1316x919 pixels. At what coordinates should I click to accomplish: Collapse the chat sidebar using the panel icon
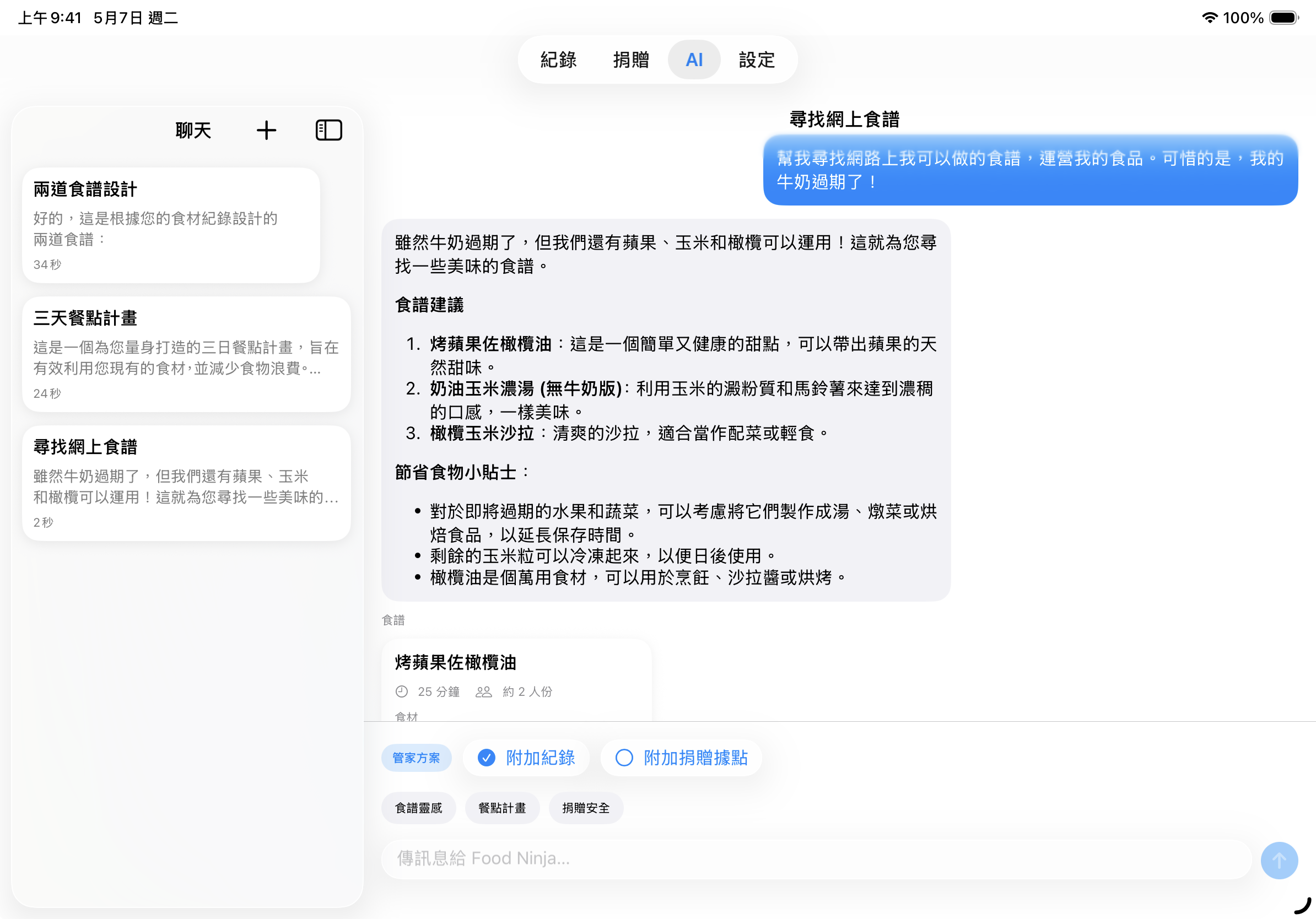tap(328, 130)
